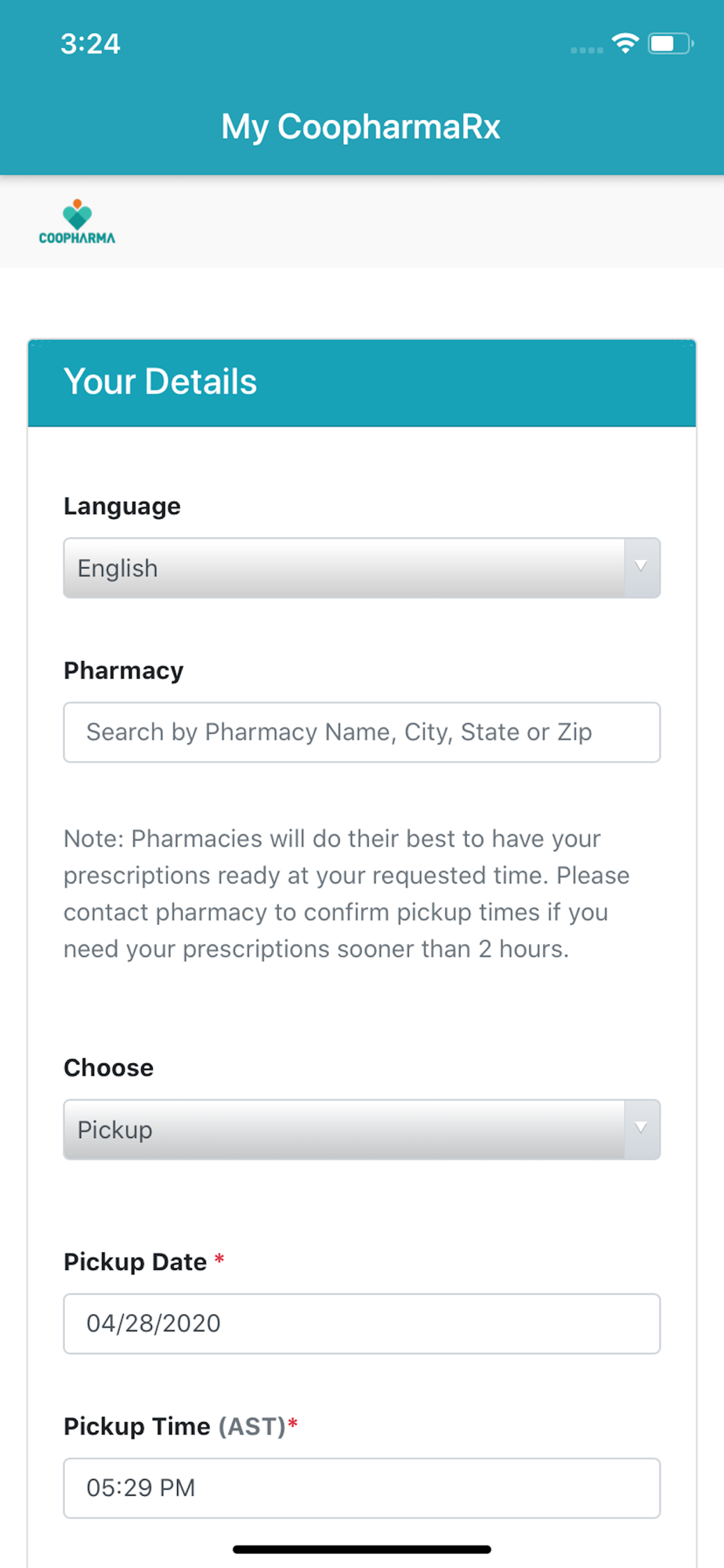Tap the cellular signal dots

point(587,50)
